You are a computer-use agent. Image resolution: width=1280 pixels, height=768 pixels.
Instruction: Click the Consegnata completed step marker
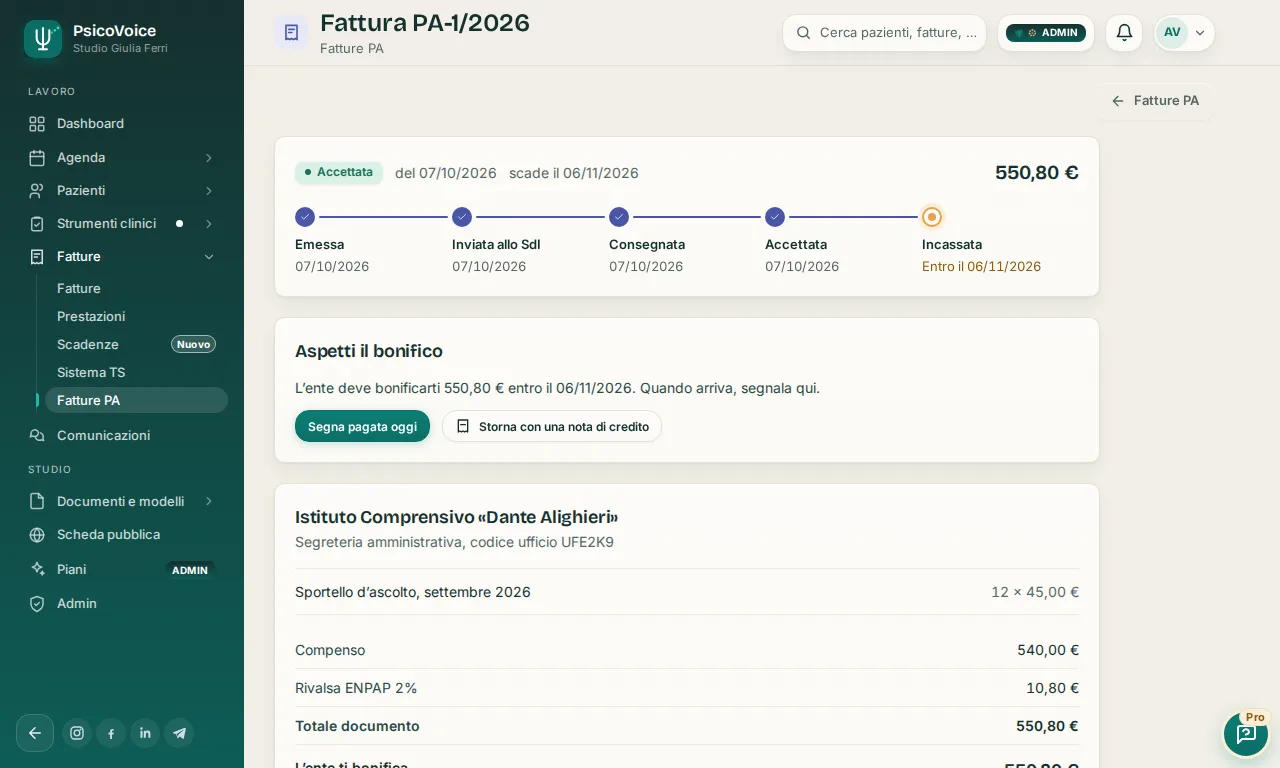point(619,217)
